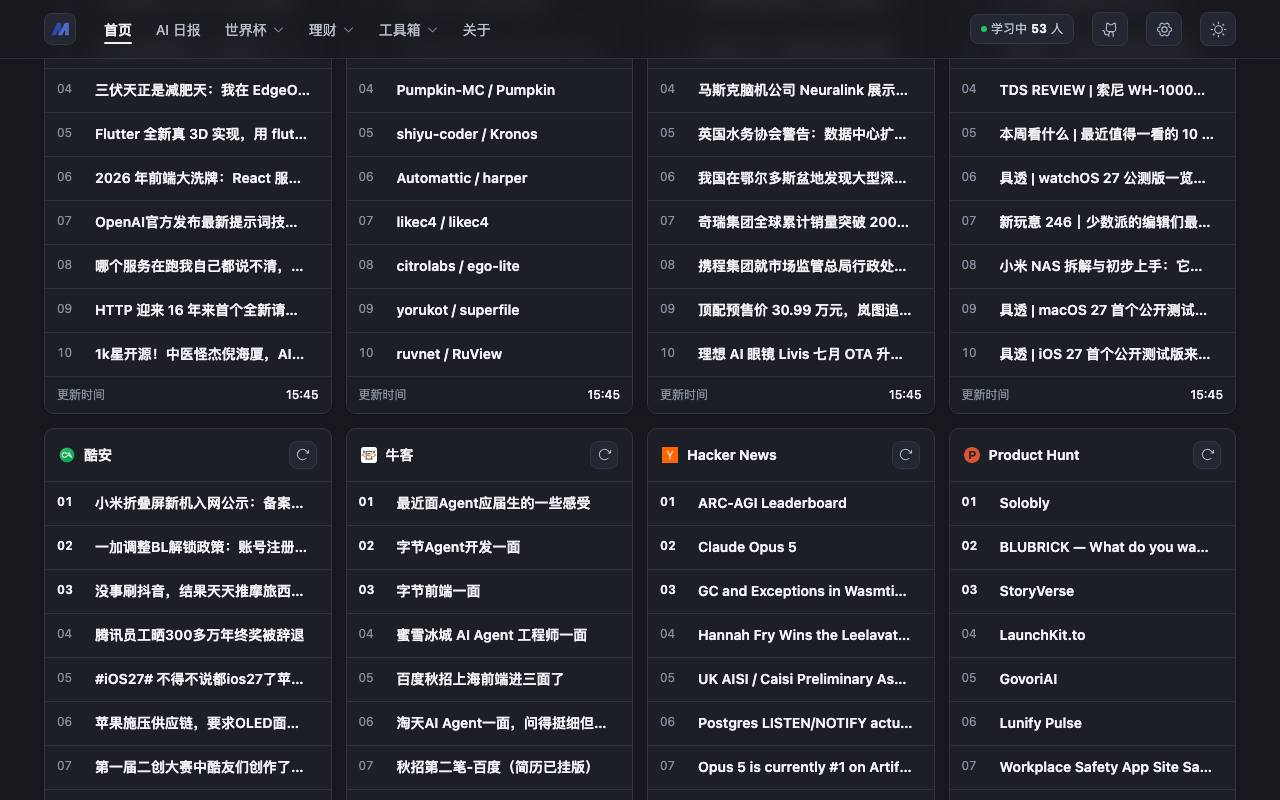Expand the 理财 dropdown menu

[331, 30]
